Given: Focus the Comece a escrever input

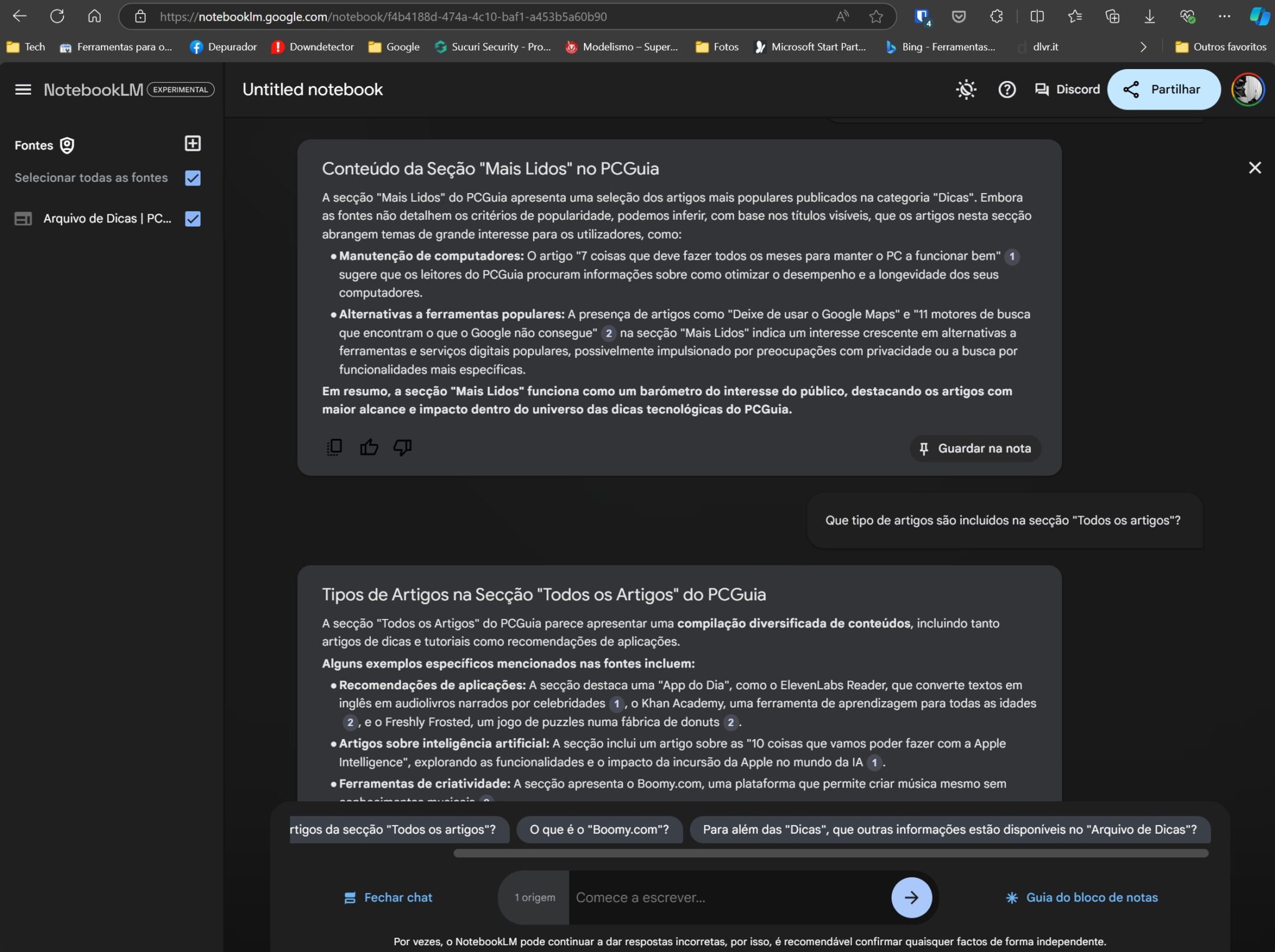Looking at the screenshot, I should 728,897.
